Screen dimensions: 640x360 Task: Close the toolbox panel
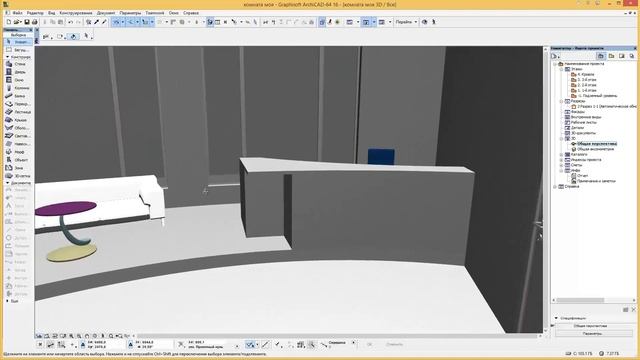31,30
